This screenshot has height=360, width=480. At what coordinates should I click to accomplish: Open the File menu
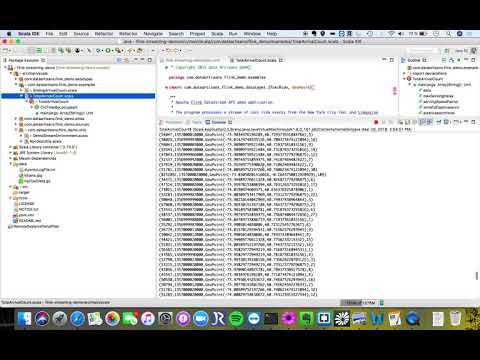click(x=49, y=34)
